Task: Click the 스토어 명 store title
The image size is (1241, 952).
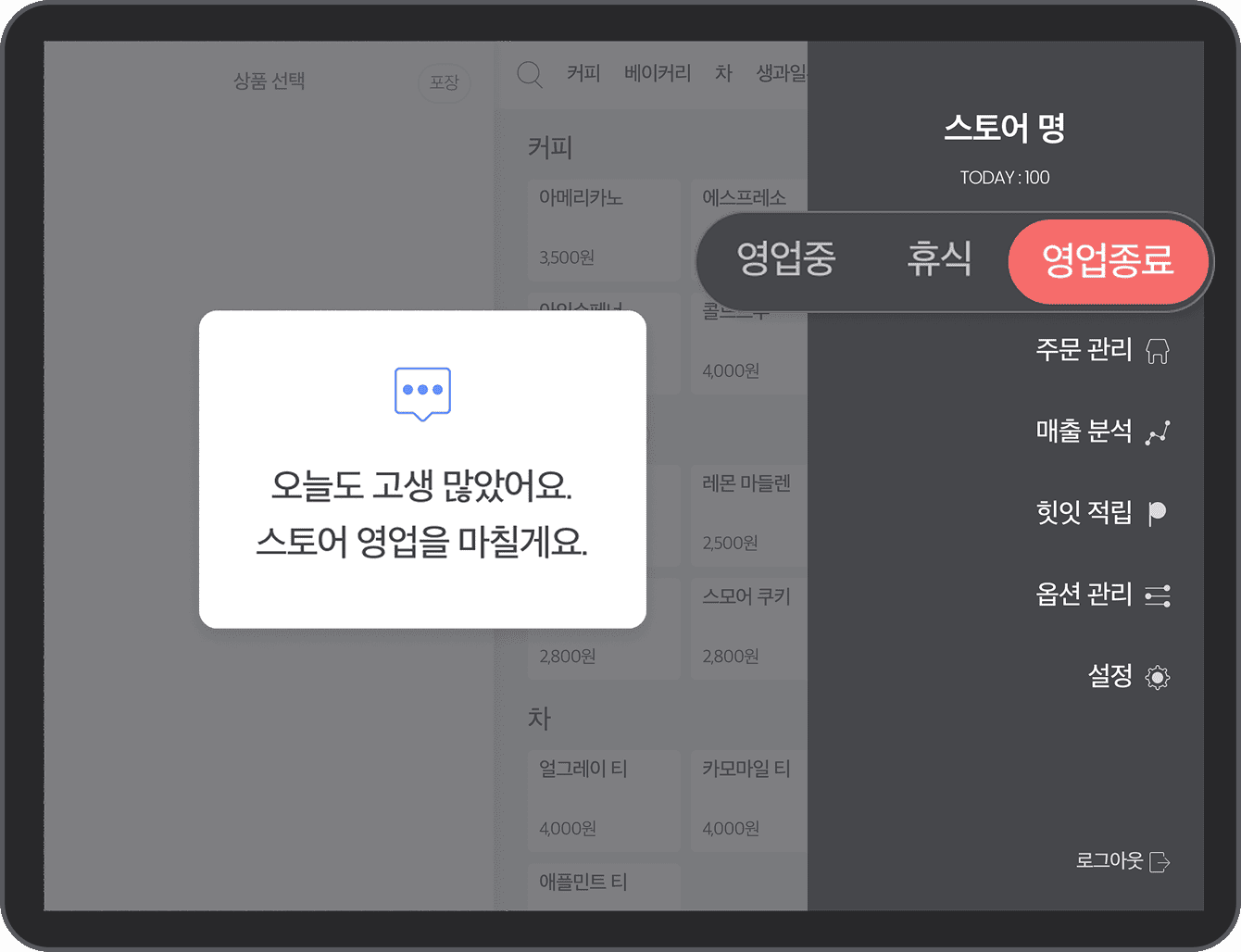Action: 1004,128
